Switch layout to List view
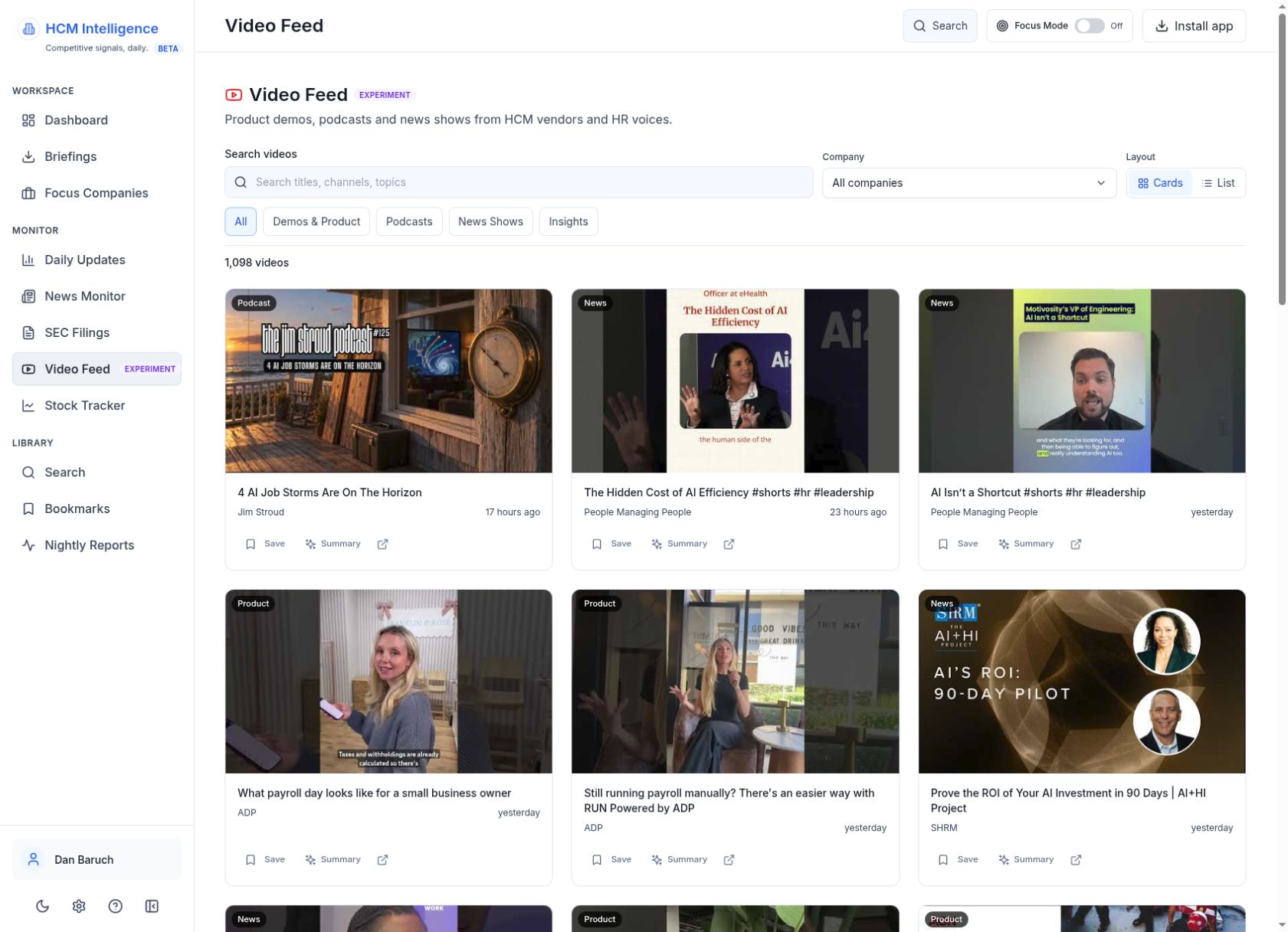Image resolution: width=1288 pixels, height=932 pixels. click(x=1218, y=183)
